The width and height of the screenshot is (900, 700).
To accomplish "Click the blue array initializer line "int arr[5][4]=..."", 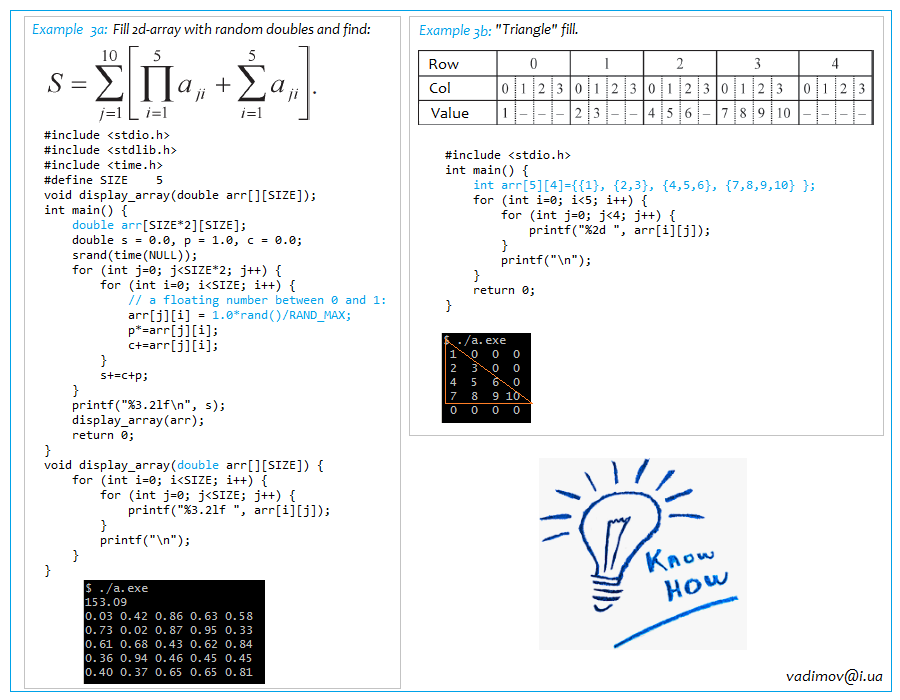I will (644, 185).
